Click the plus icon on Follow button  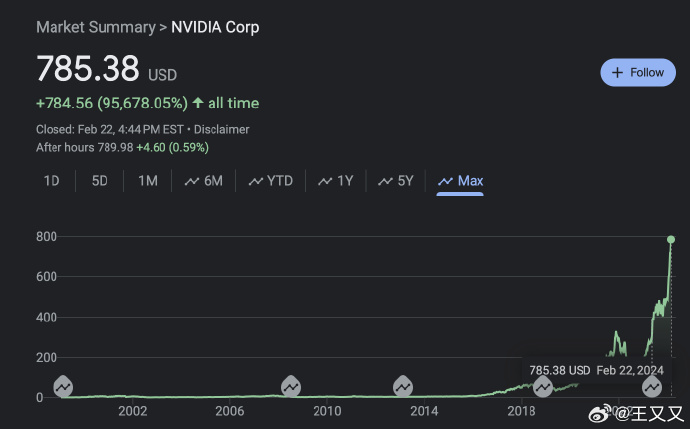[617, 73]
